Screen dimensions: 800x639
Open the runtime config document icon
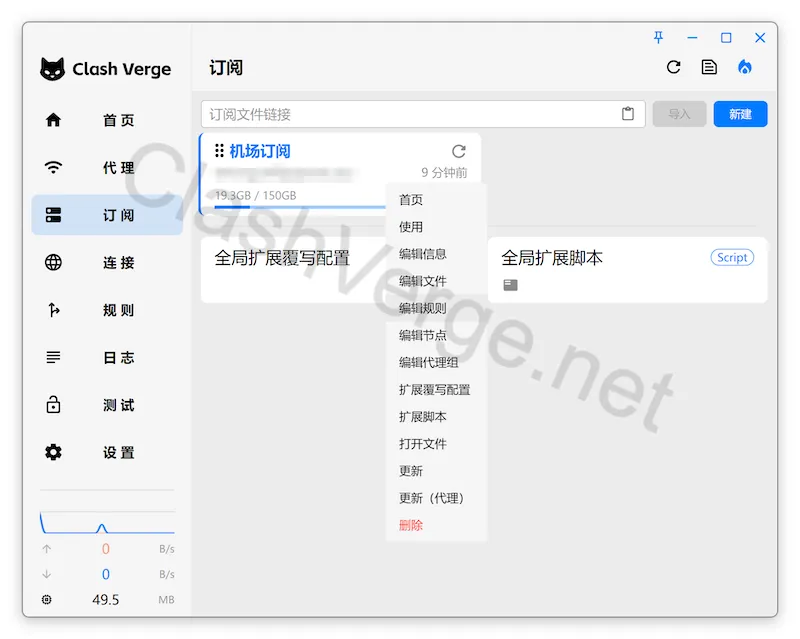tap(709, 67)
